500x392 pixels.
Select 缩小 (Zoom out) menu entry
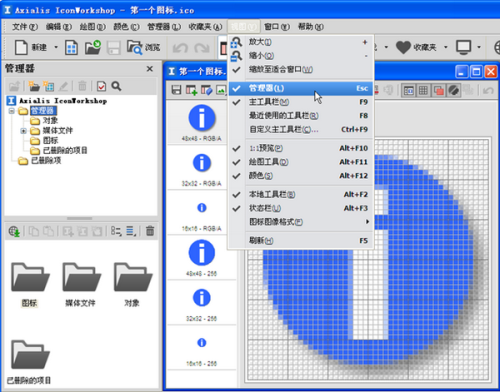[x=300, y=56]
